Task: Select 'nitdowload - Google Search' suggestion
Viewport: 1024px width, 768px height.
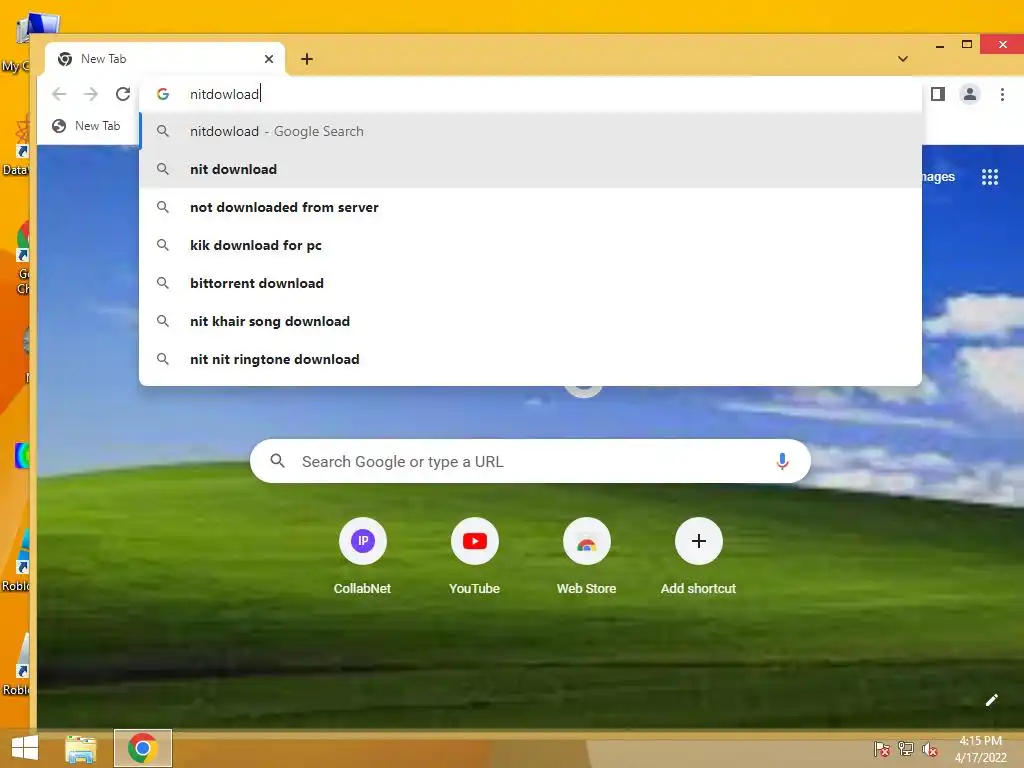Action: tap(530, 131)
